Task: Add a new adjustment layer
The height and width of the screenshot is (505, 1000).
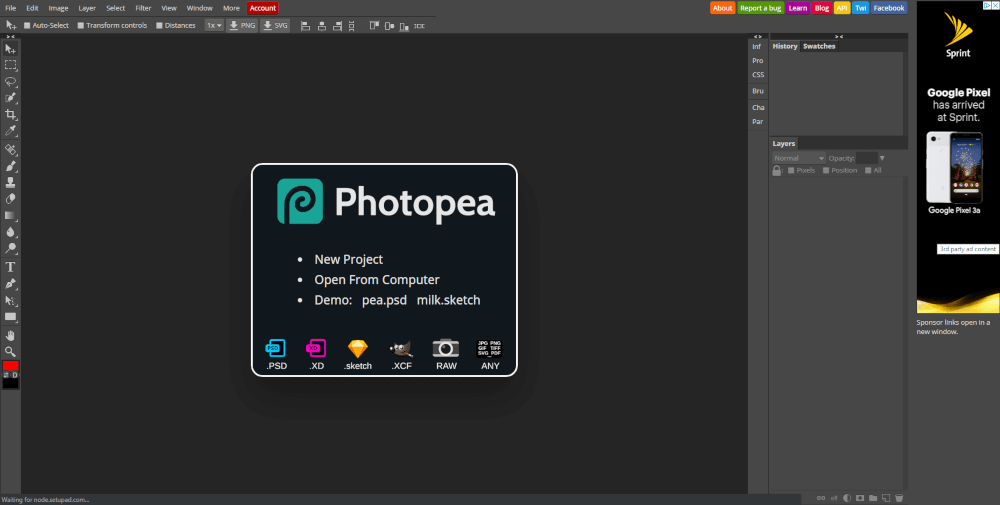Action: tap(847, 498)
